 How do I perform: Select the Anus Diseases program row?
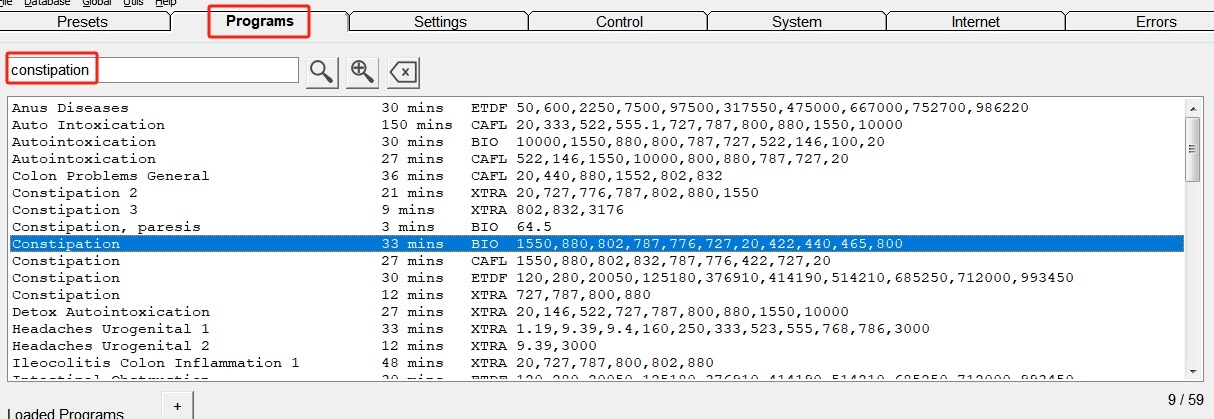click(70, 108)
